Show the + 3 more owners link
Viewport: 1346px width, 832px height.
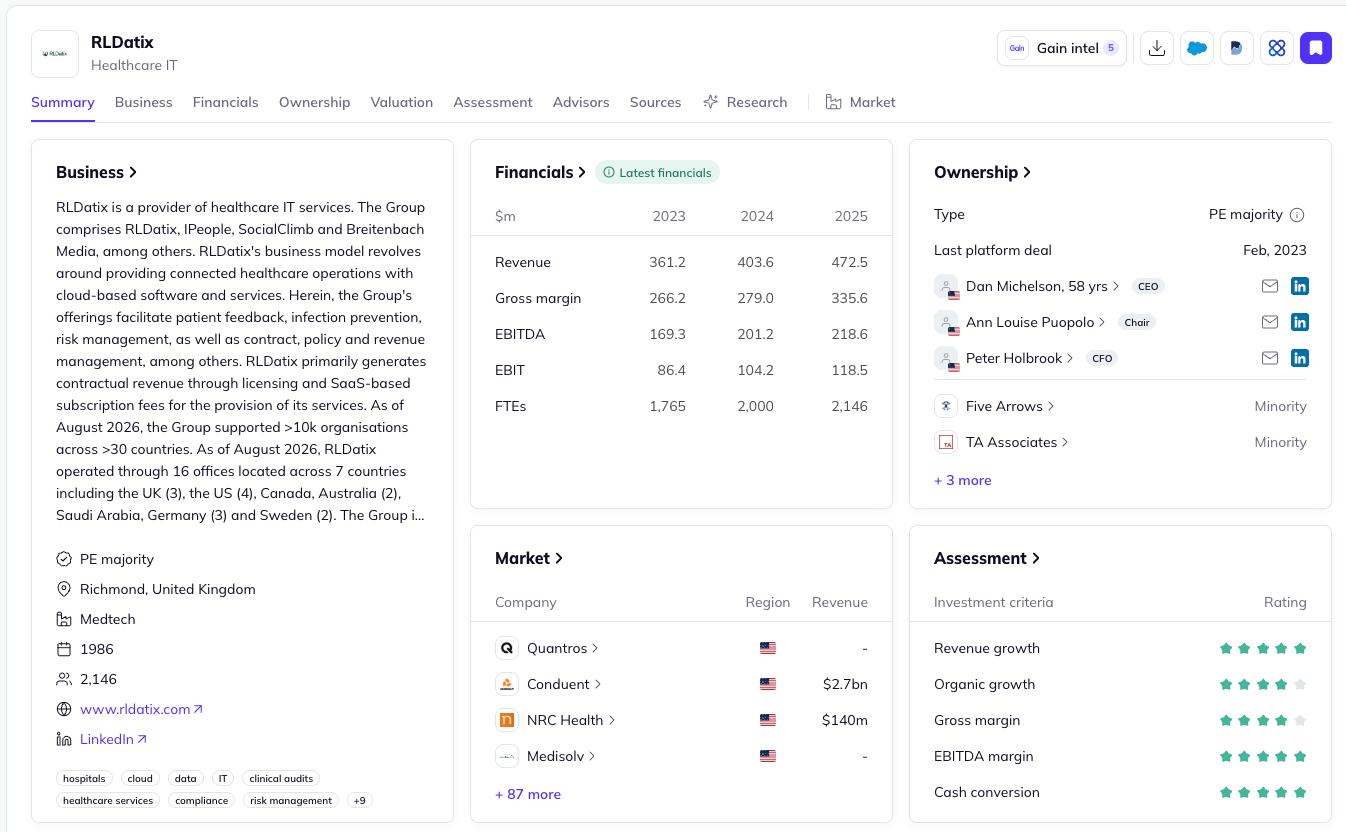[963, 480]
